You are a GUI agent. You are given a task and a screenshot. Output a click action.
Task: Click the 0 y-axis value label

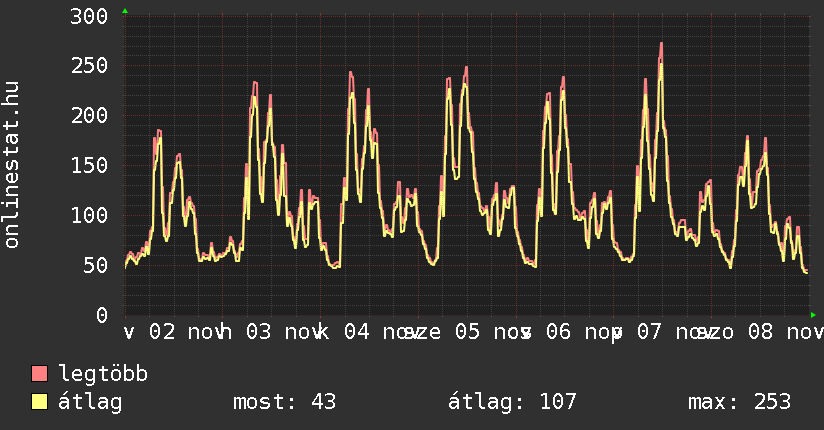pyautogui.click(x=101, y=315)
